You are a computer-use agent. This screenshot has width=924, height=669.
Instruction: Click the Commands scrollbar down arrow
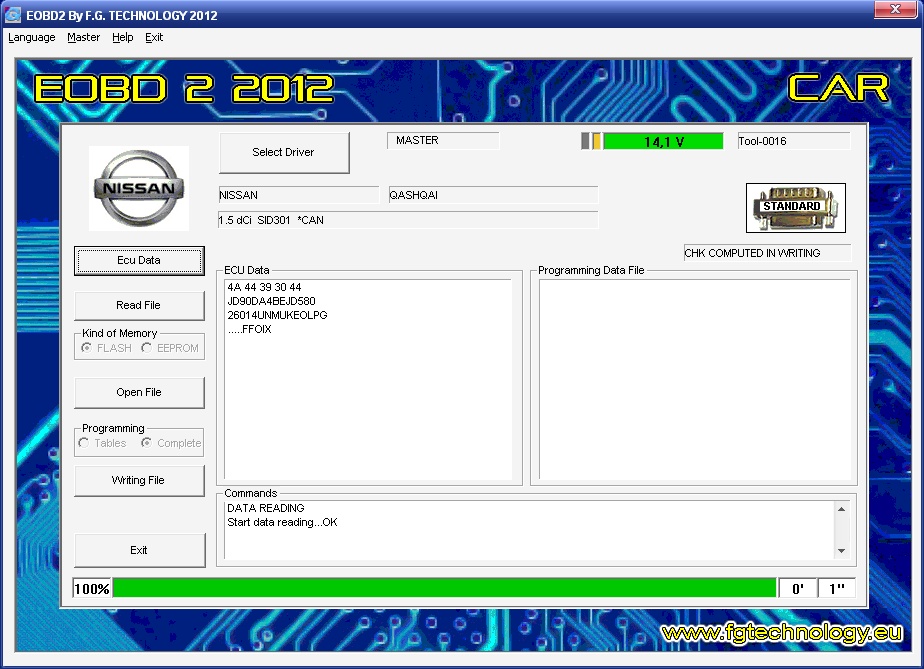[842, 551]
